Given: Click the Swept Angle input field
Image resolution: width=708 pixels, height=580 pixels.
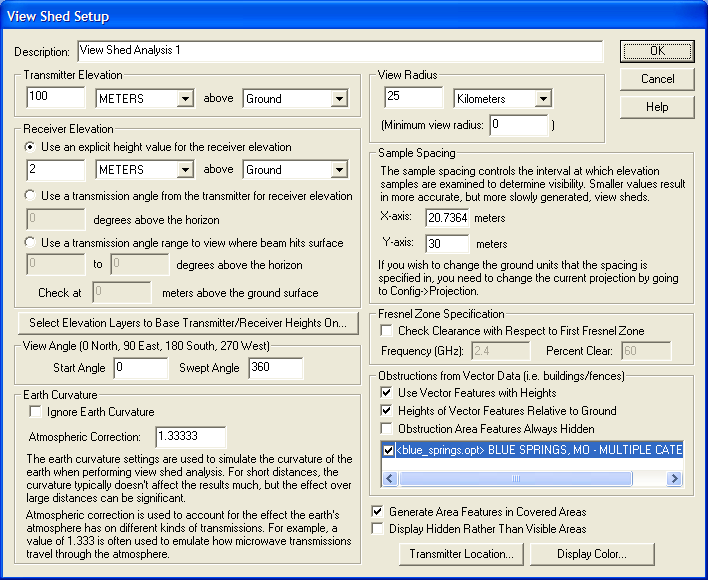Looking at the screenshot, I should pyautogui.click(x=275, y=368).
